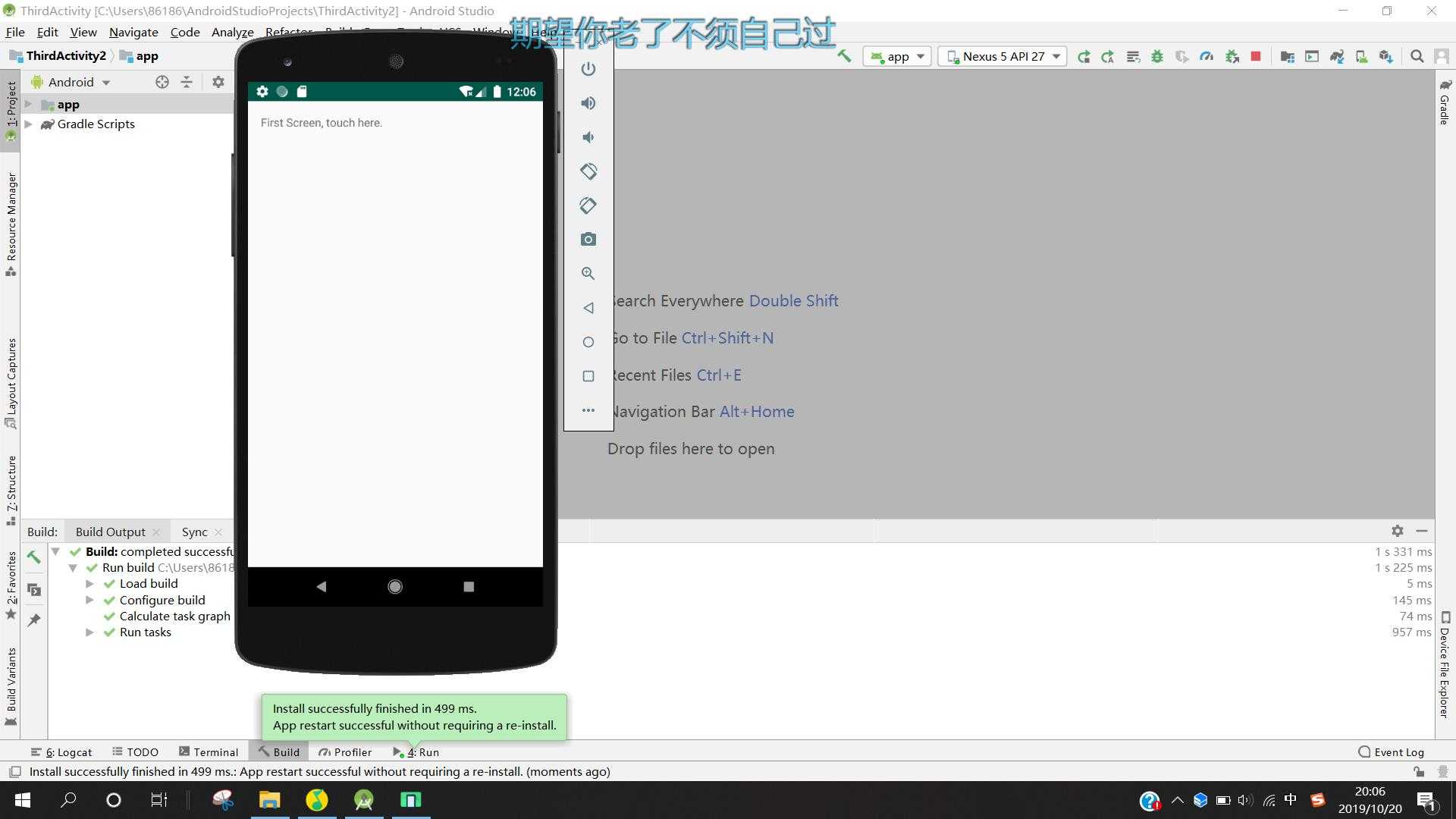Image resolution: width=1456 pixels, height=819 pixels.
Task: Click the Apply Code Changes icon
Action: point(1133,56)
